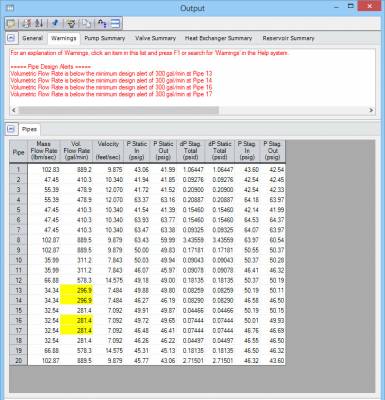
Task: Select the Pipe 13 flow rate warning
Action: [111, 74]
